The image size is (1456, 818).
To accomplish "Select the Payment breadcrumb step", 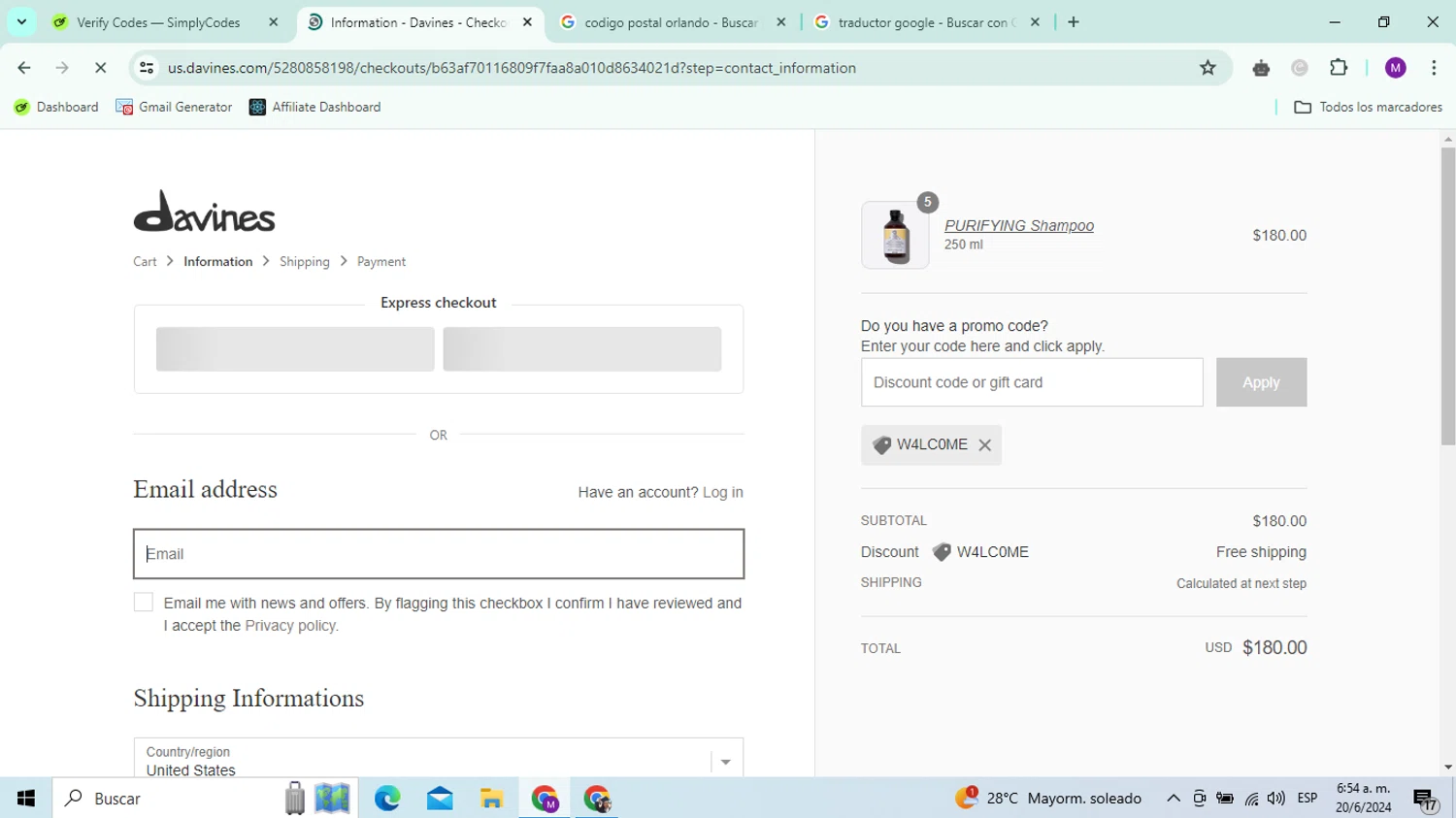I will 381,262.
